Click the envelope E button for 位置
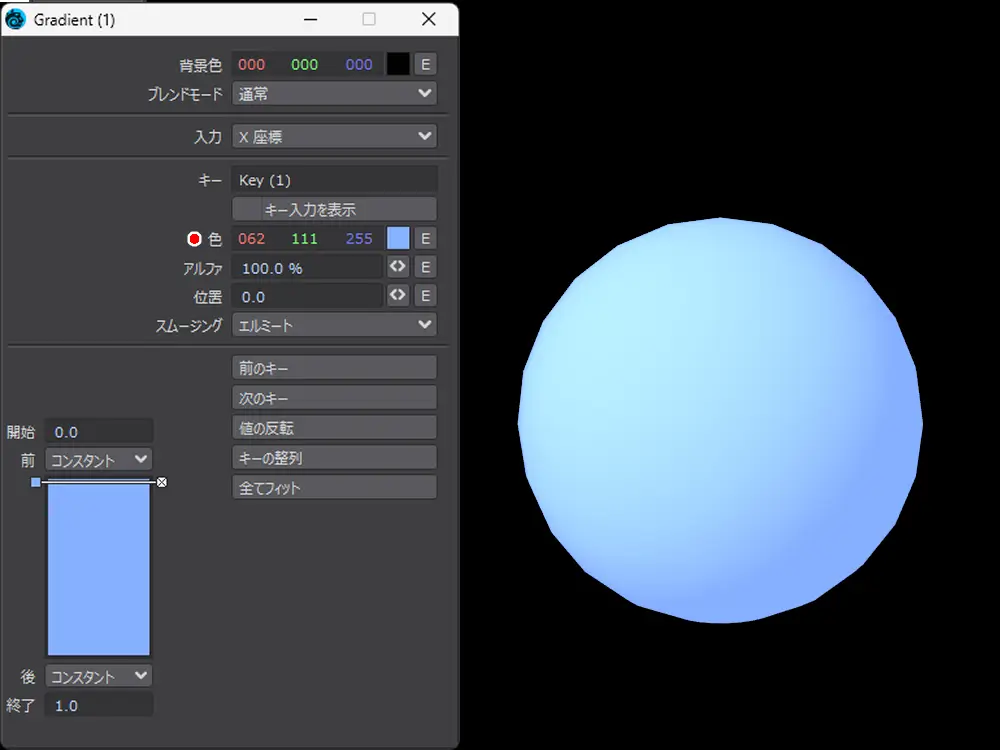The width and height of the screenshot is (1000, 750). 425,296
